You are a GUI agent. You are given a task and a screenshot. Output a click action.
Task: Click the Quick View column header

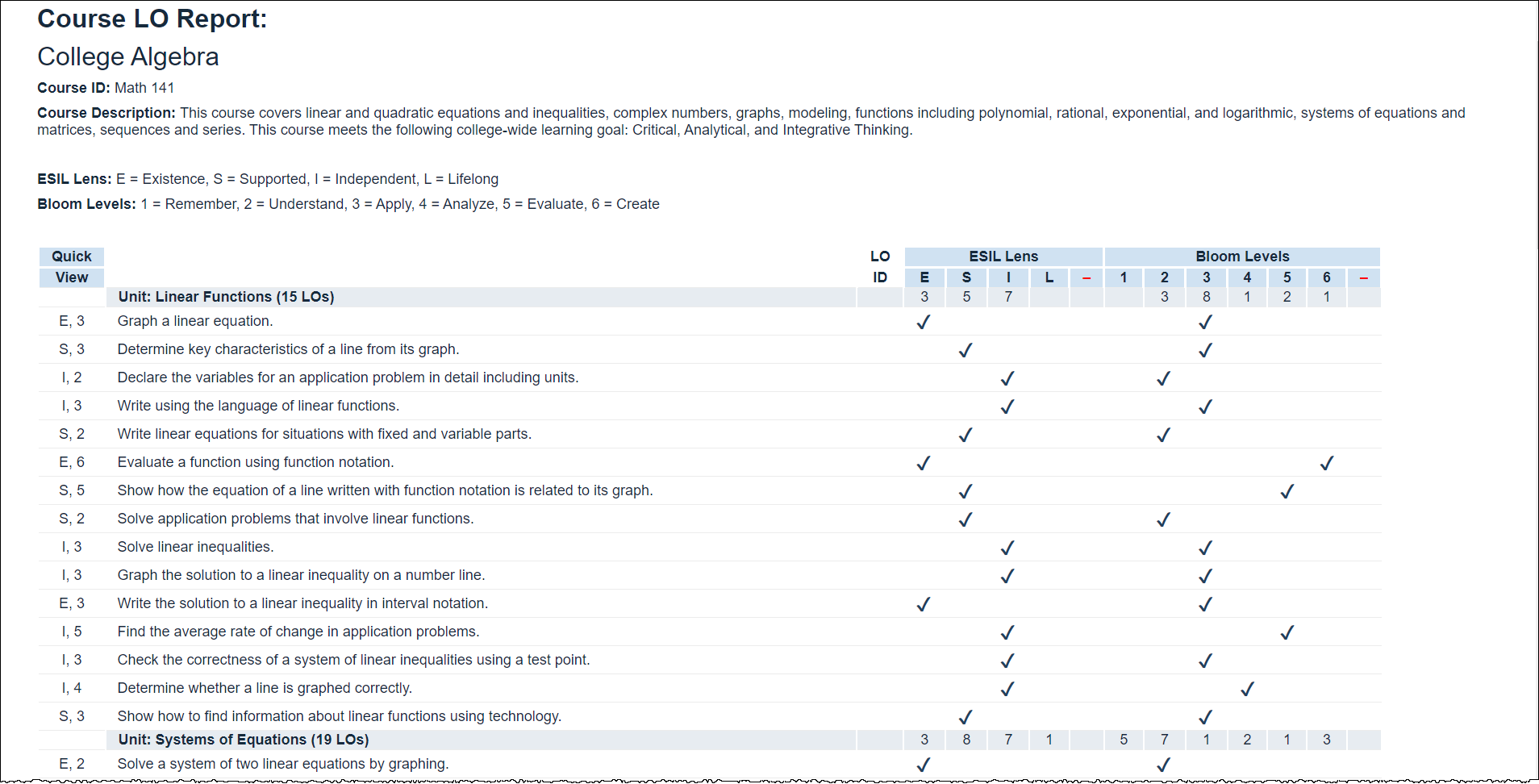coord(72,267)
